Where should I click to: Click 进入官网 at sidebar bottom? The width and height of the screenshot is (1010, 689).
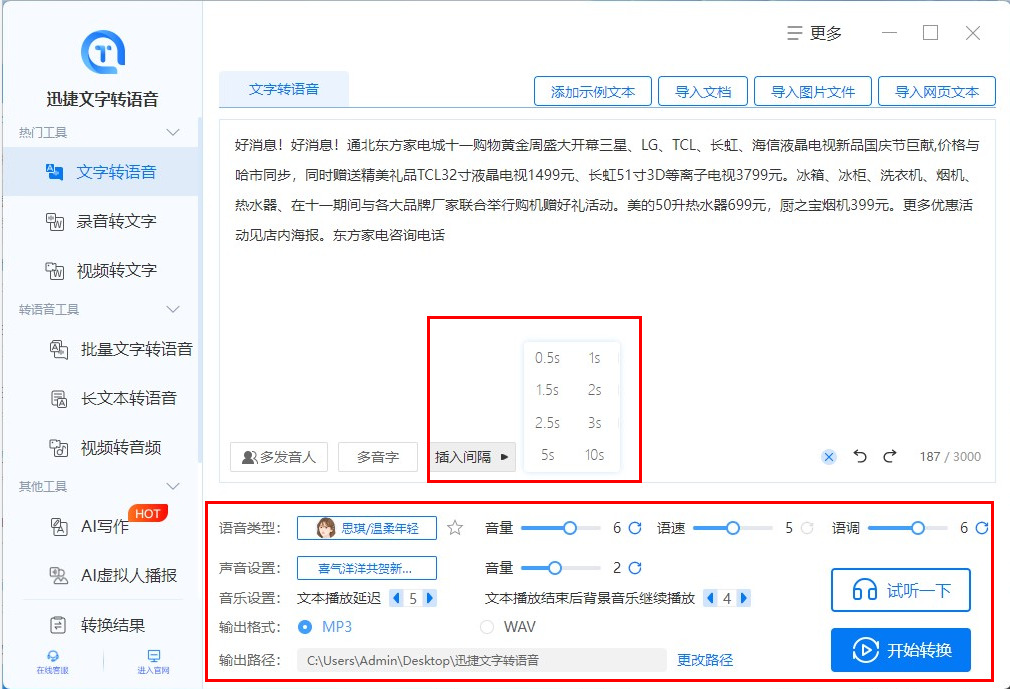(x=153, y=662)
